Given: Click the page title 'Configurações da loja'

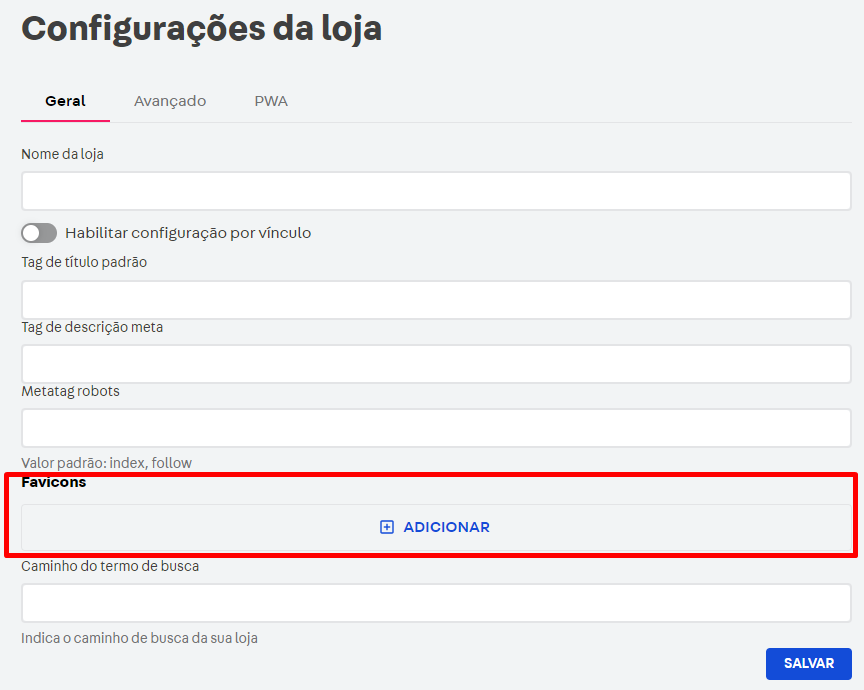Looking at the screenshot, I should tap(201, 28).
